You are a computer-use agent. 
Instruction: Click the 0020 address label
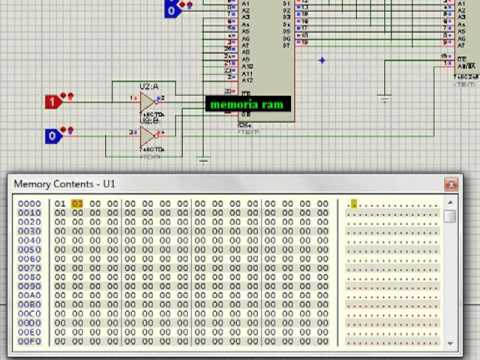29,222
